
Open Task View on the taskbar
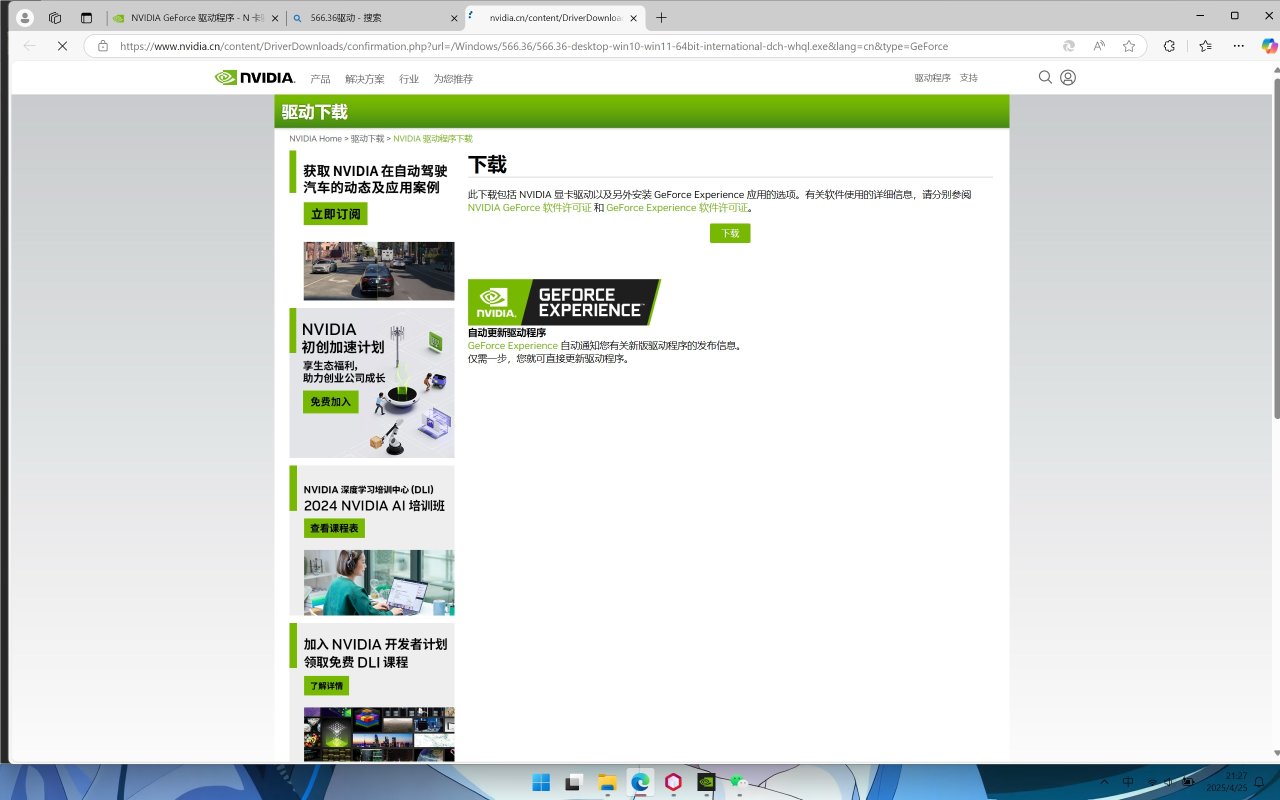pos(574,782)
